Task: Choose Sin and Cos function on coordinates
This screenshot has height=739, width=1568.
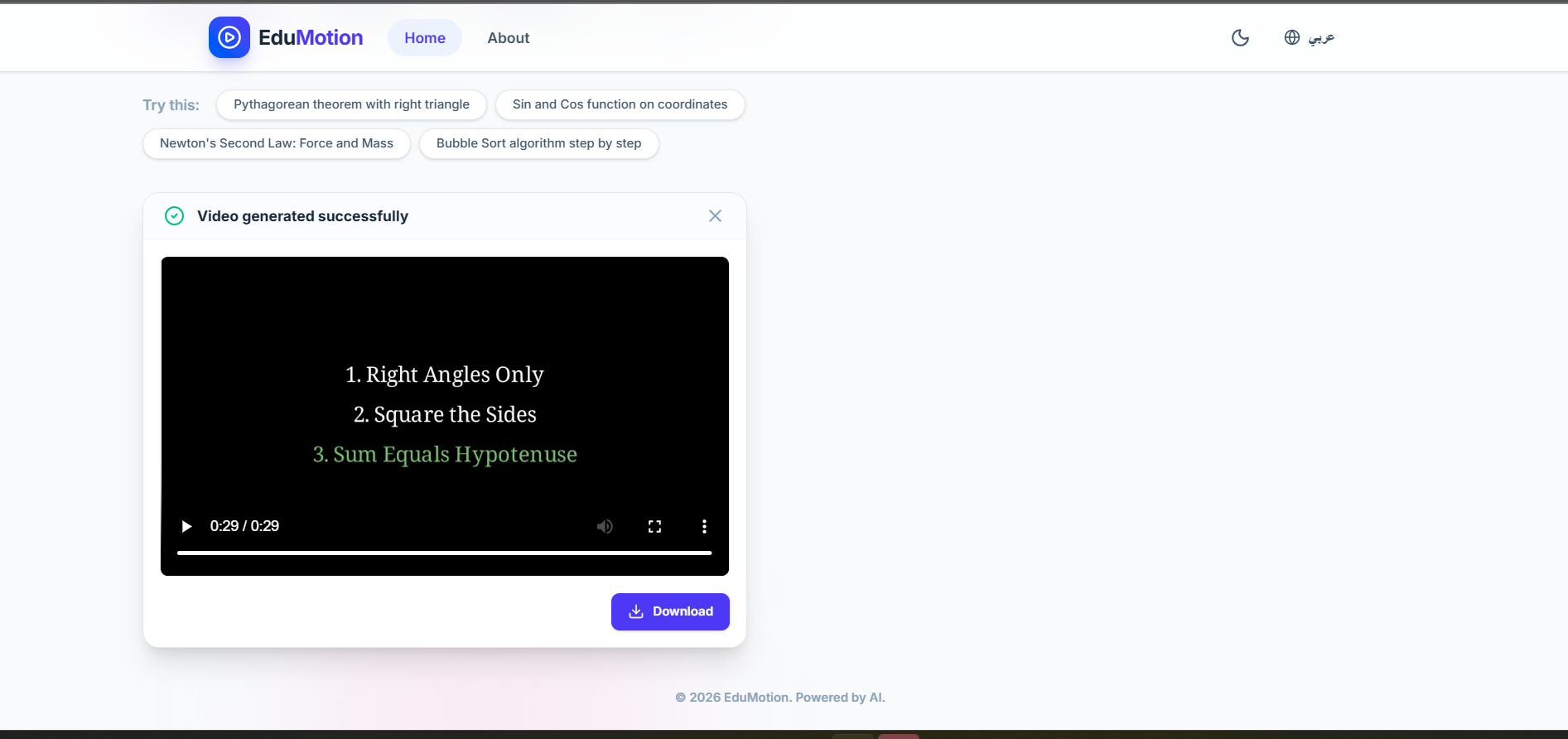Action: (620, 104)
